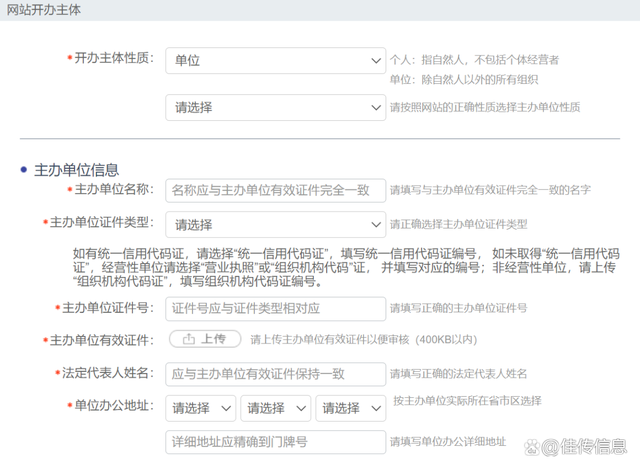Select province in first 单位办公地址 dropdown
Viewport: 640px width, 469px height.
pos(201,408)
